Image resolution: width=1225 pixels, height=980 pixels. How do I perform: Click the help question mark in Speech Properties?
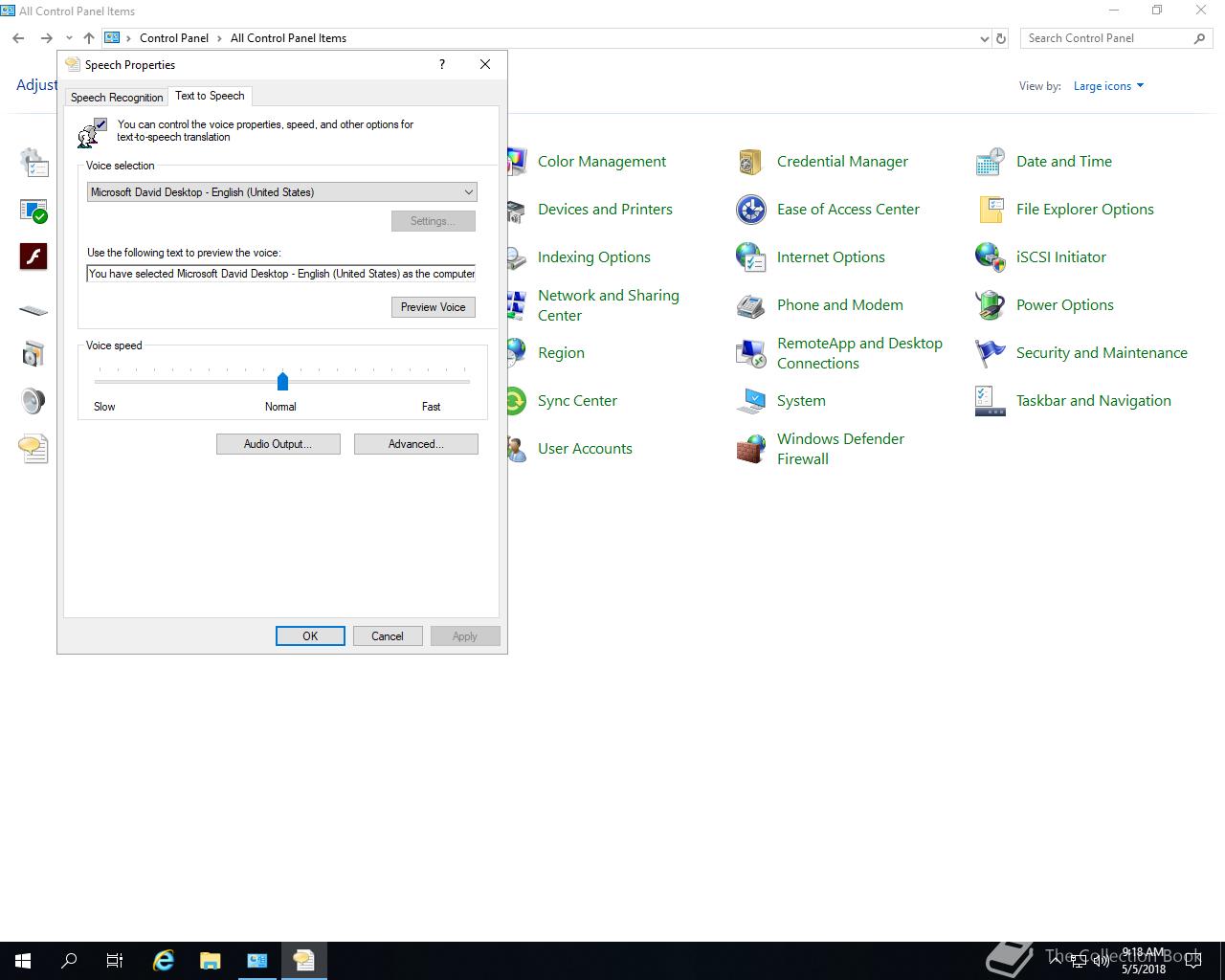(x=441, y=64)
